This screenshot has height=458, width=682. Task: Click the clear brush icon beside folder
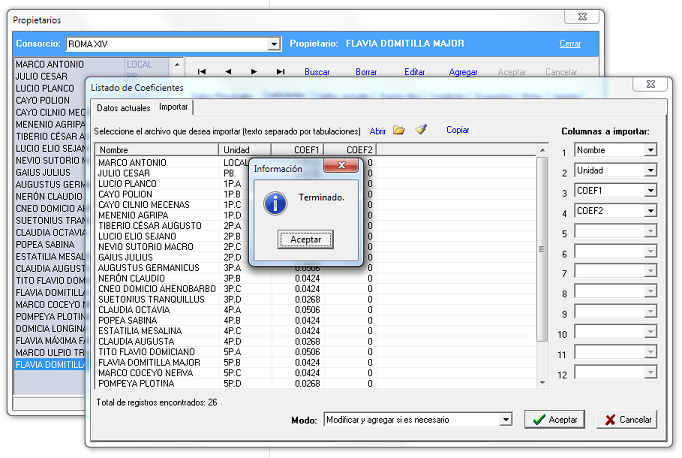coord(421,130)
